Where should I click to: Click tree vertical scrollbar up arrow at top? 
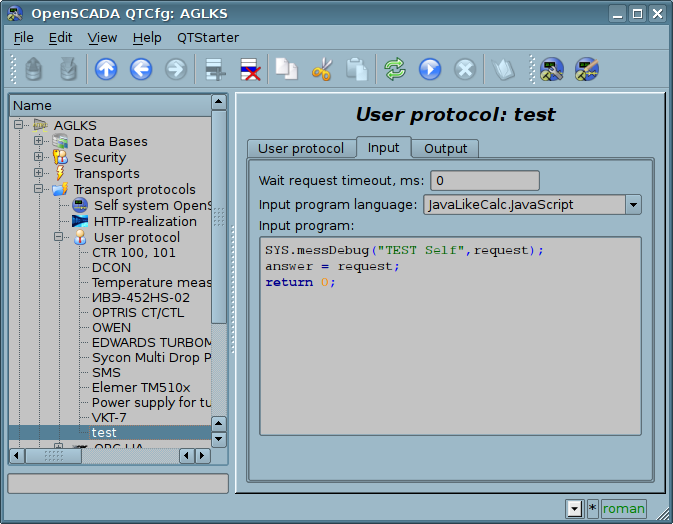218,102
